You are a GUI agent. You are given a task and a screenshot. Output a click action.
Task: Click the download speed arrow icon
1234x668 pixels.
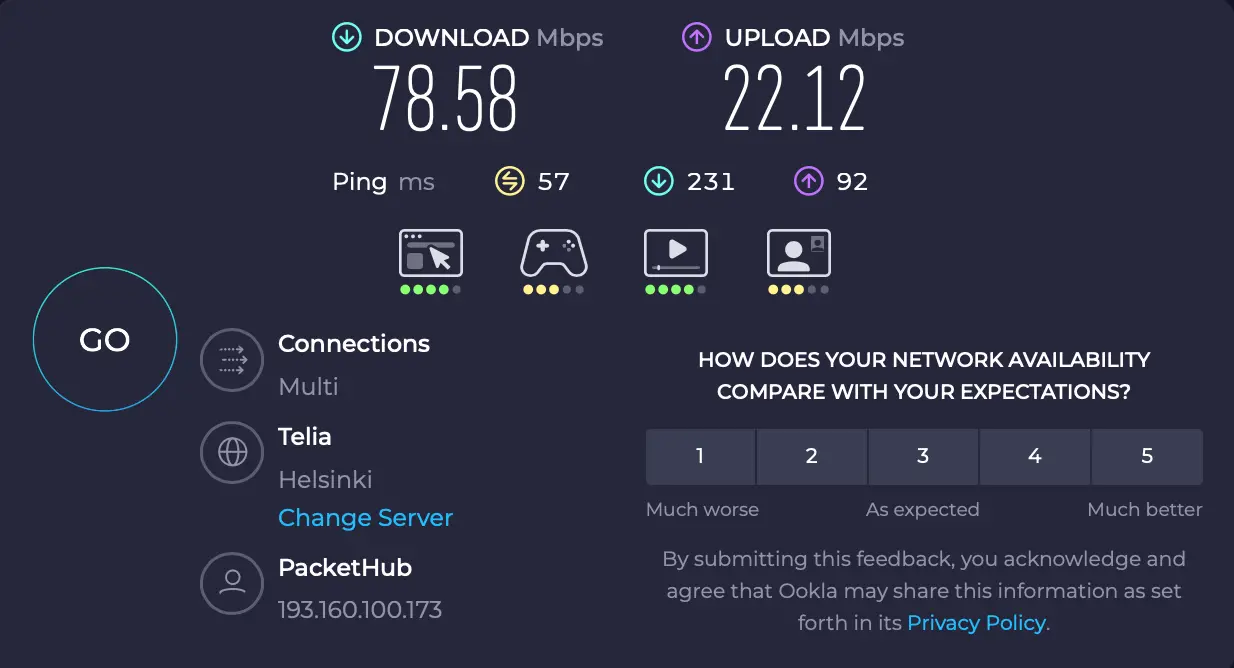coord(346,37)
